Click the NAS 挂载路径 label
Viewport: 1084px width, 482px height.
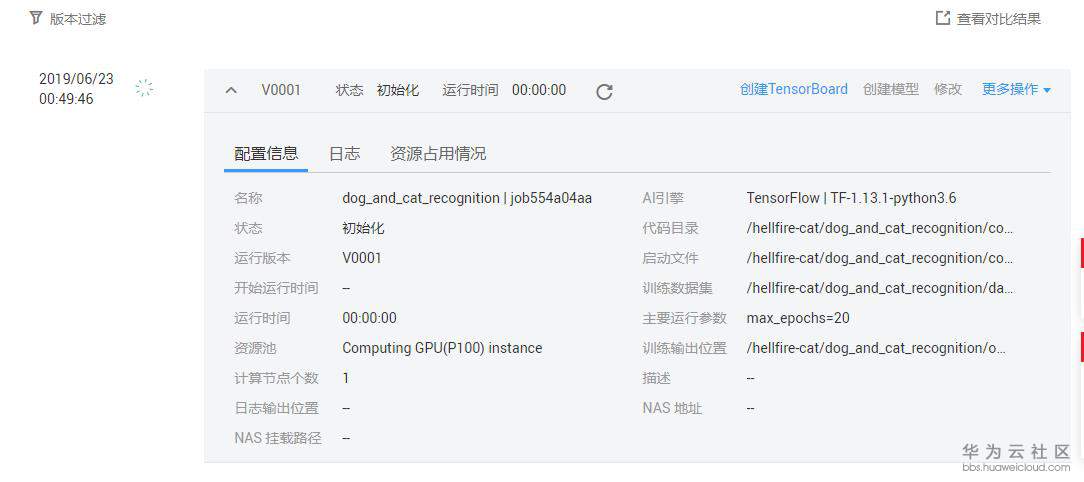click(x=277, y=438)
